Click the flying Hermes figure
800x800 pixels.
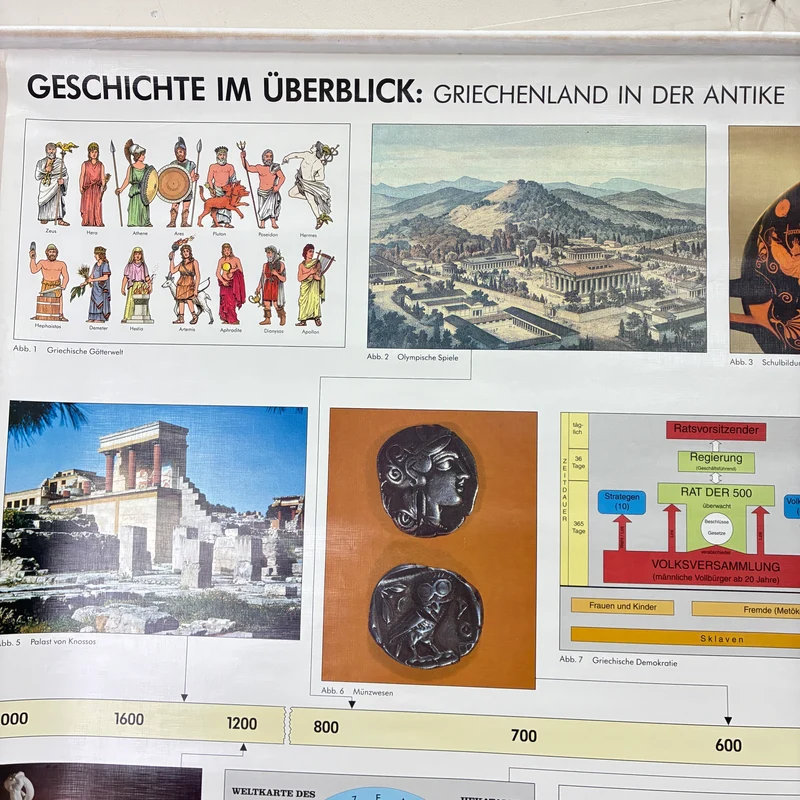(311, 185)
